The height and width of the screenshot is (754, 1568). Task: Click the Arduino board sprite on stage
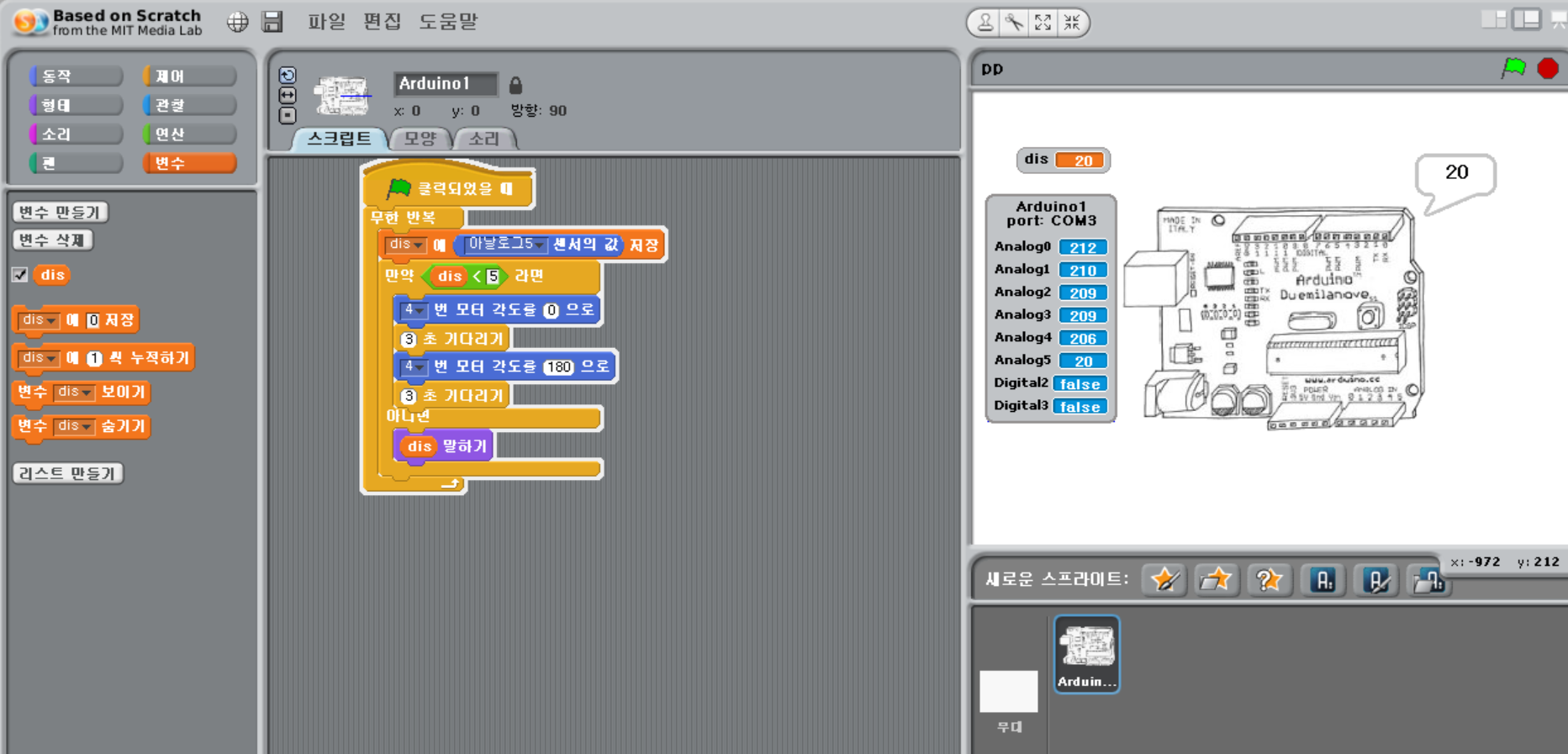(1275, 318)
